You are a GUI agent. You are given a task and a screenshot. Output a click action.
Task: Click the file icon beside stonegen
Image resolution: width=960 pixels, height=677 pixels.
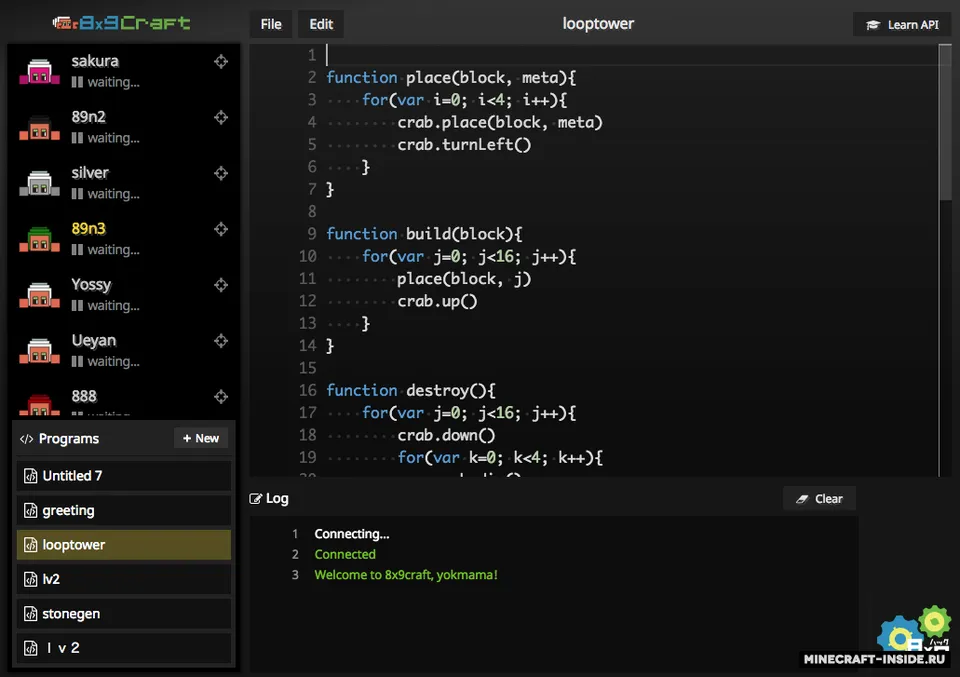[x=30, y=613]
